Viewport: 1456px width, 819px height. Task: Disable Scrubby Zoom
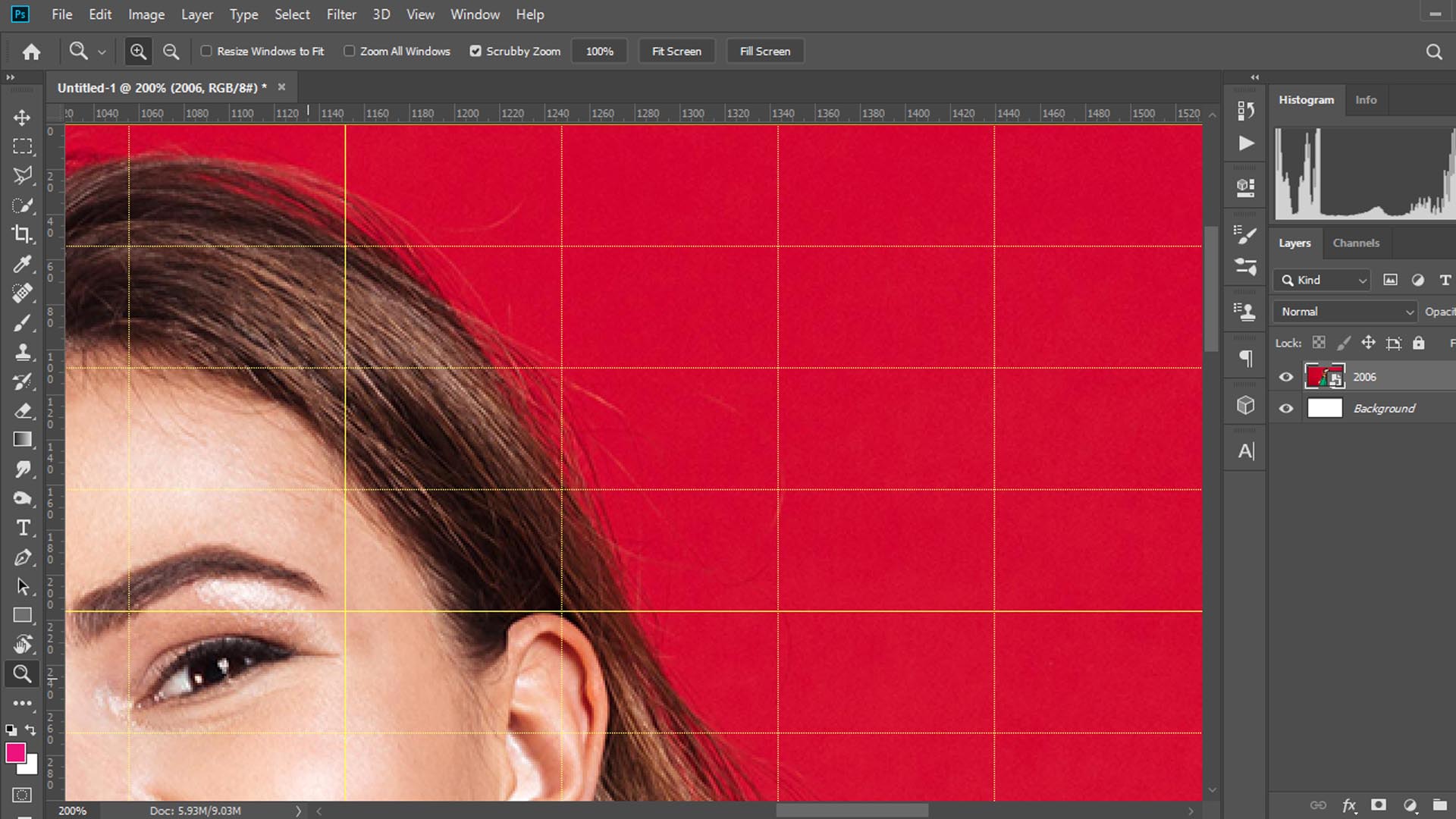pos(475,51)
